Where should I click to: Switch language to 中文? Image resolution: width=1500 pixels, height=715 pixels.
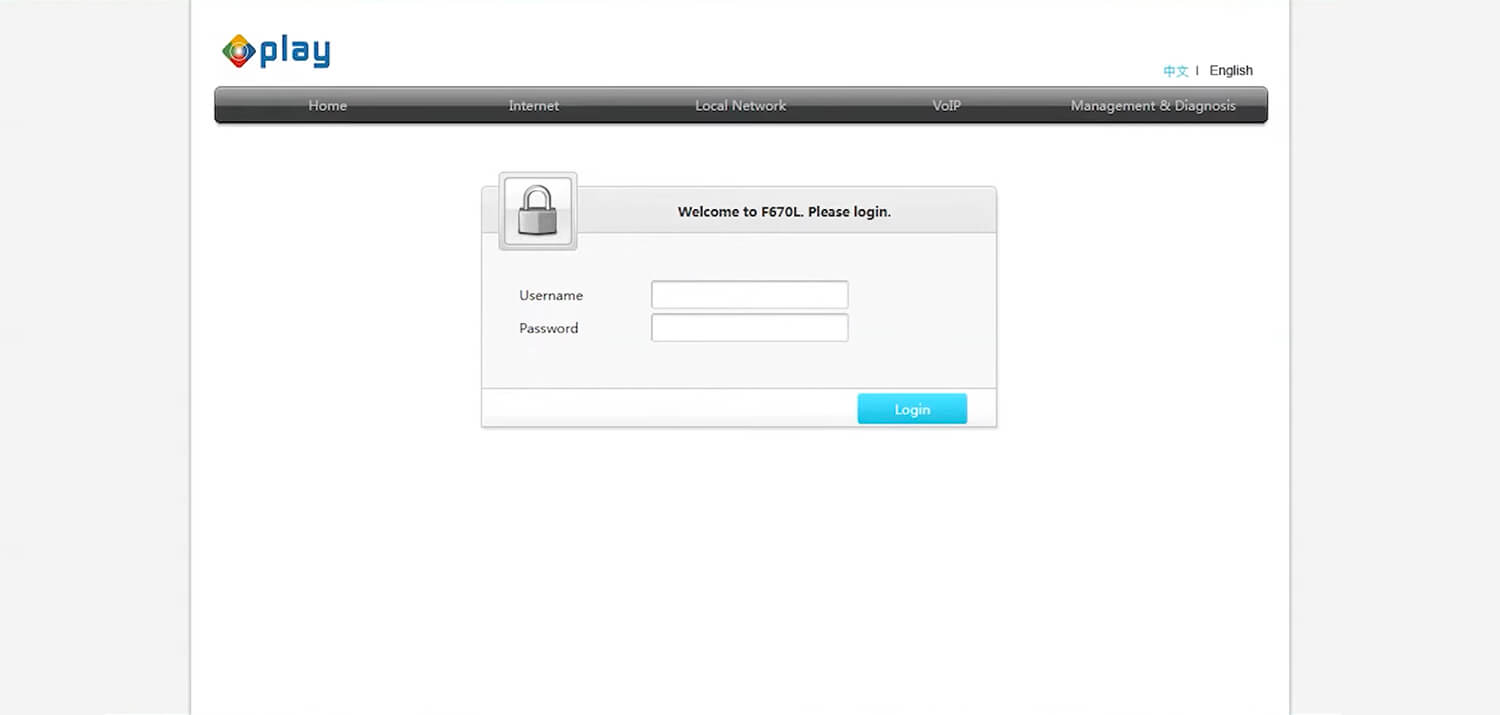click(x=1176, y=71)
